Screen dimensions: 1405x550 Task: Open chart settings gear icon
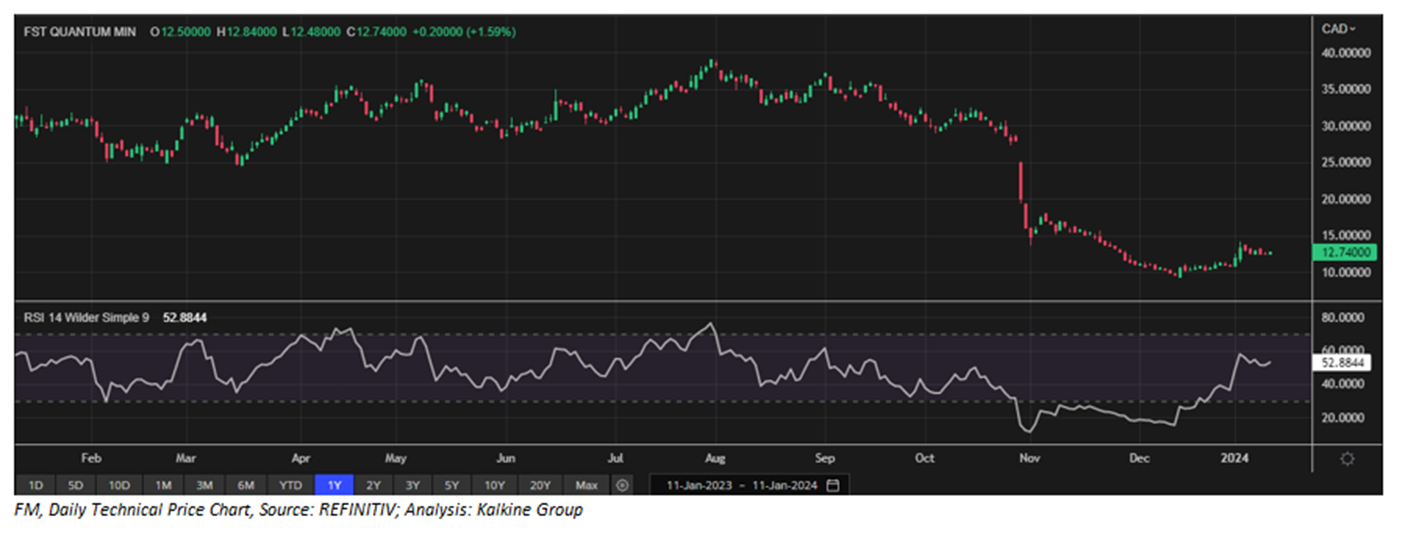[x=1347, y=459]
